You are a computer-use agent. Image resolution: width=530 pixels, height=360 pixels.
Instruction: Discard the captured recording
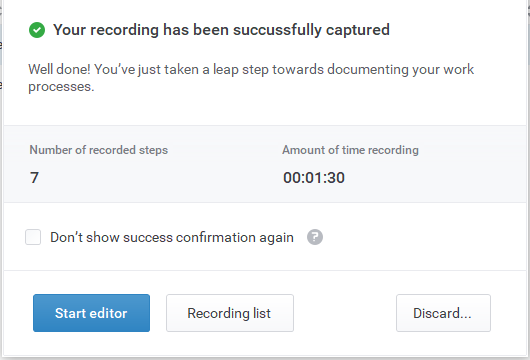click(443, 313)
